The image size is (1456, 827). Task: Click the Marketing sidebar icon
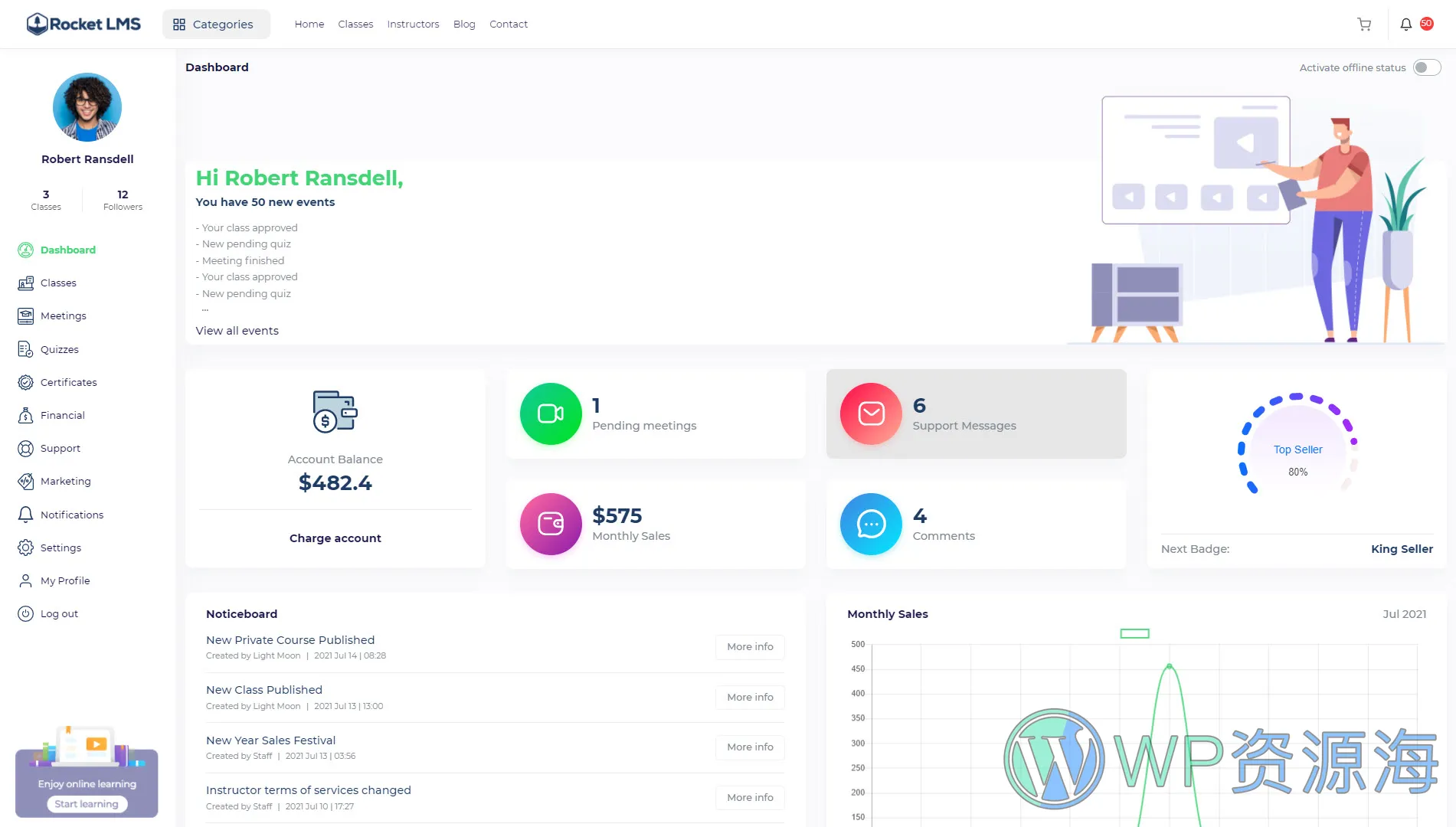[x=25, y=481]
